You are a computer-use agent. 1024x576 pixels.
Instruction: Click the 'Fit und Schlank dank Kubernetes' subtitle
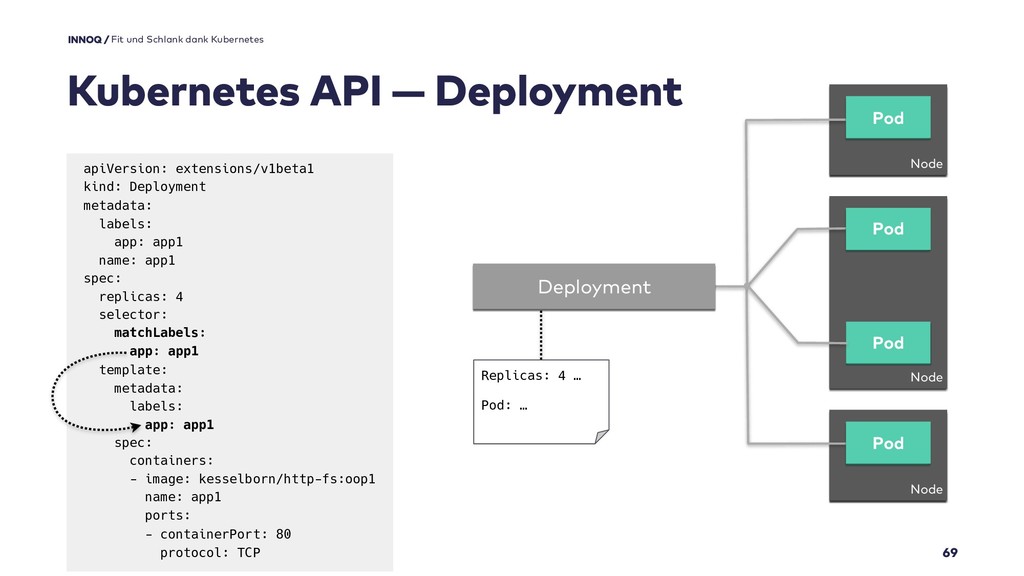[x=187, y=40]
